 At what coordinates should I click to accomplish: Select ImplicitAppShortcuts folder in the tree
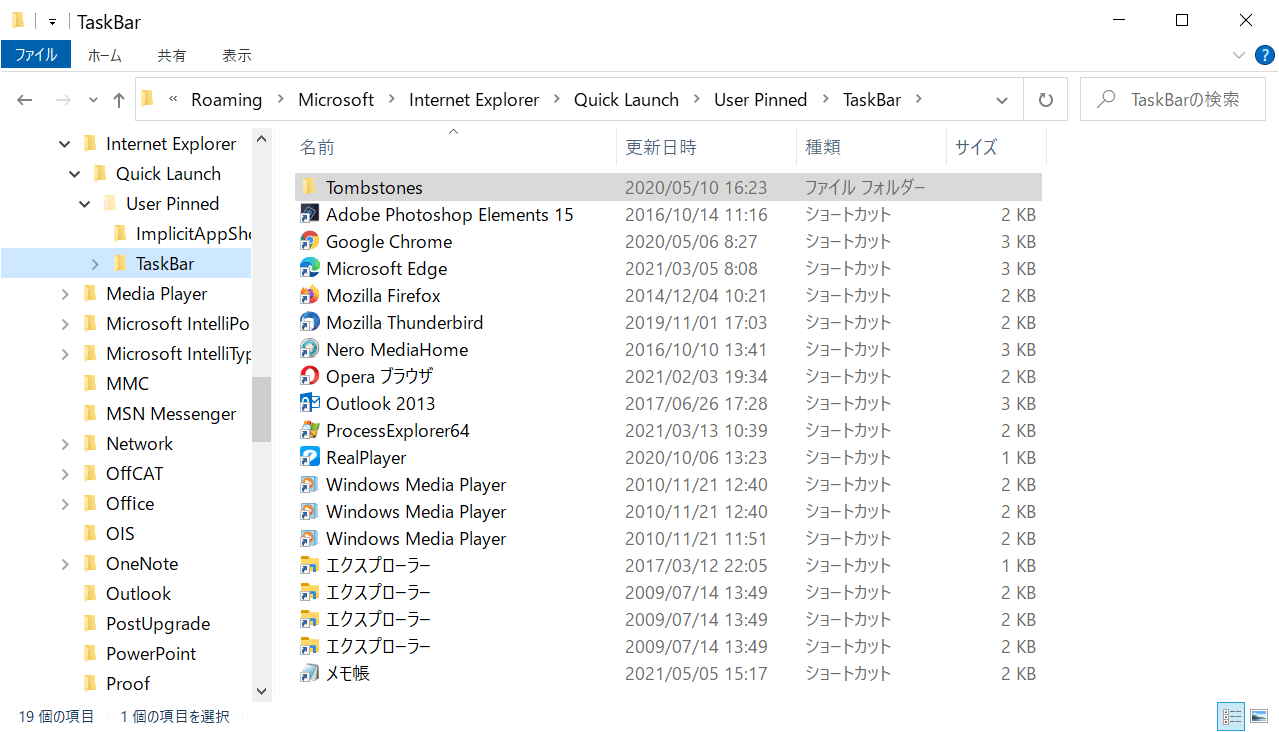[194, 234]
